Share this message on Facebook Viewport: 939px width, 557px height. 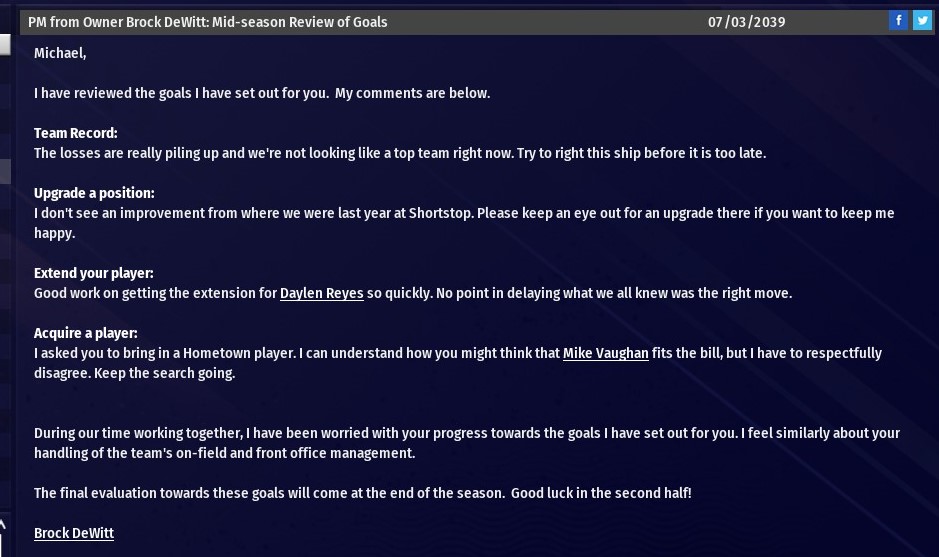click(898, 21)
